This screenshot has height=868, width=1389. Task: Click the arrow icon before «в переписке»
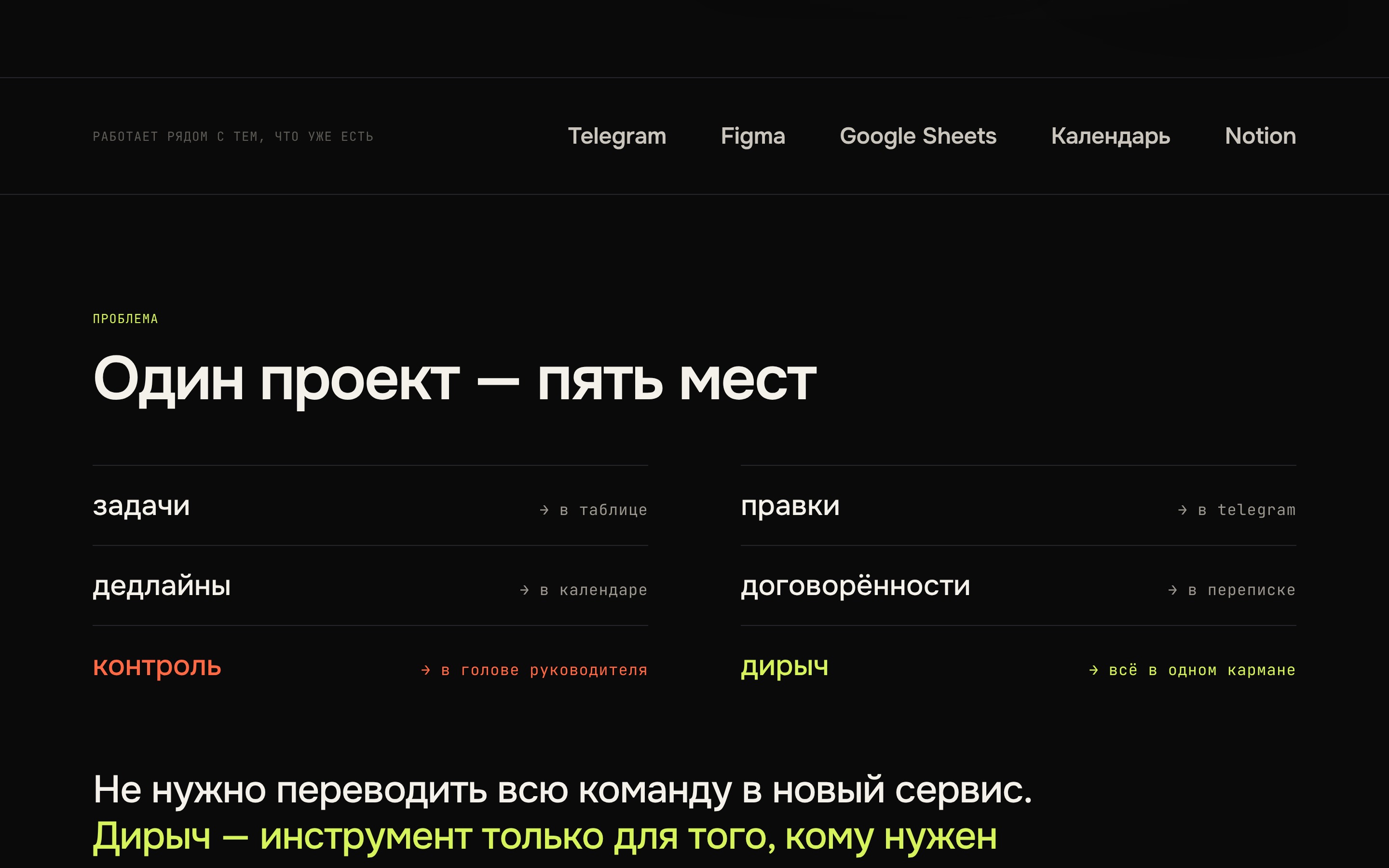pyautogui.click(x=1172, y=590)
